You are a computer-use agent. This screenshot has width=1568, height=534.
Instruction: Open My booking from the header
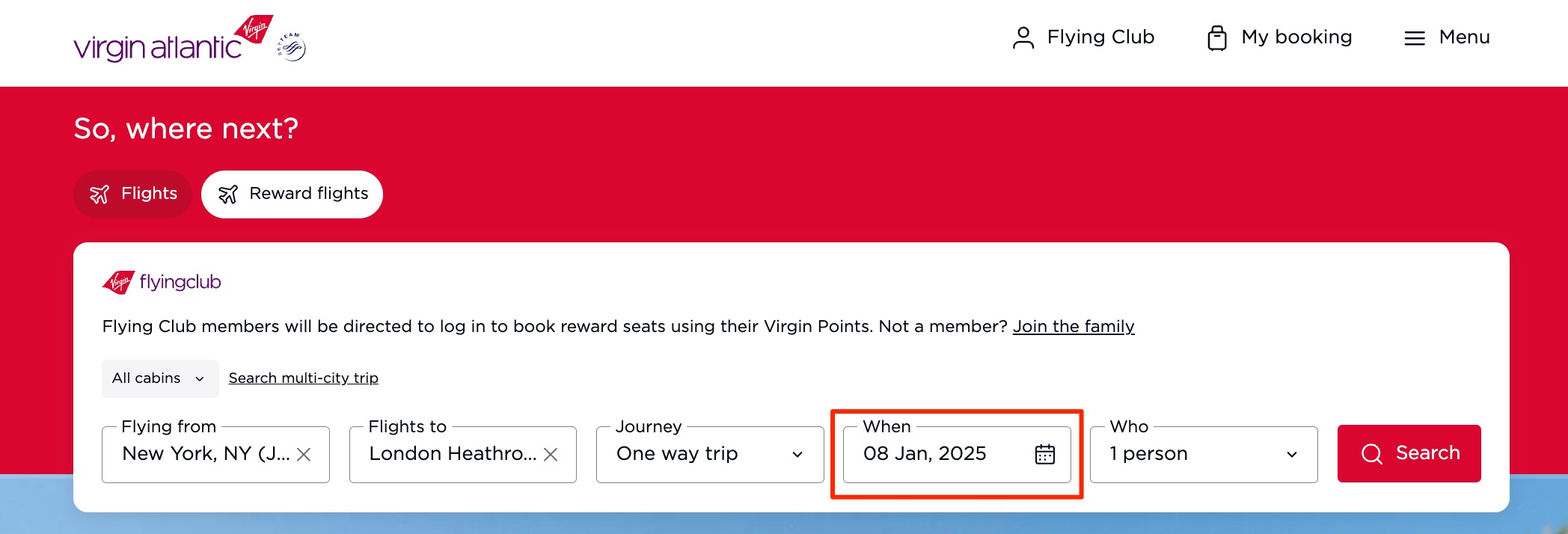coord(1296,37)
